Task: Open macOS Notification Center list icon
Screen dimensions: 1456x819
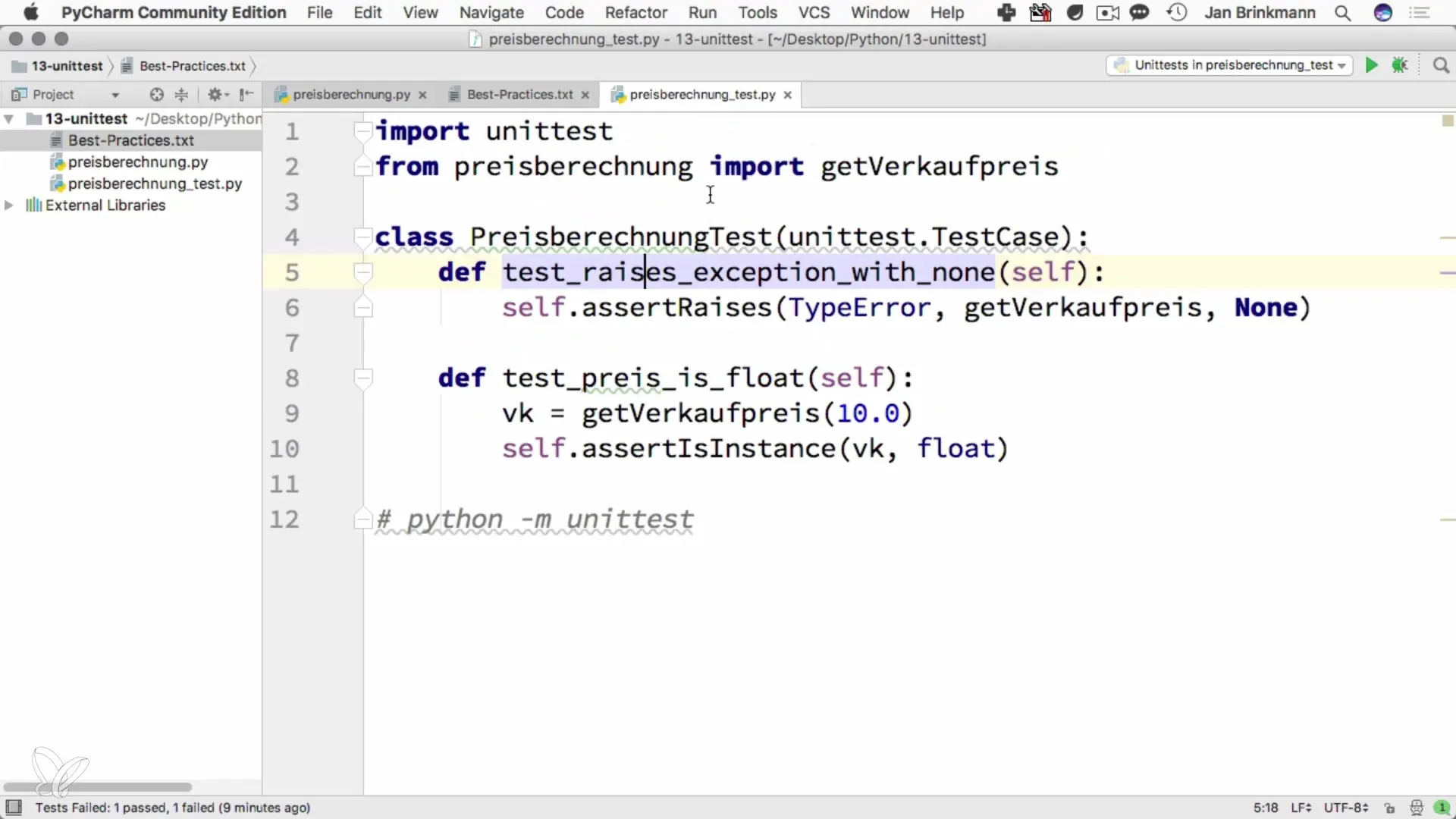Action: [1420, 13]
